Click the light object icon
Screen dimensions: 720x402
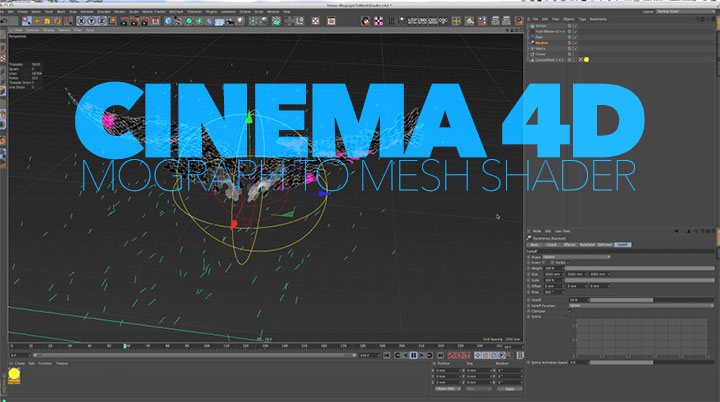[x=240, y=21]
